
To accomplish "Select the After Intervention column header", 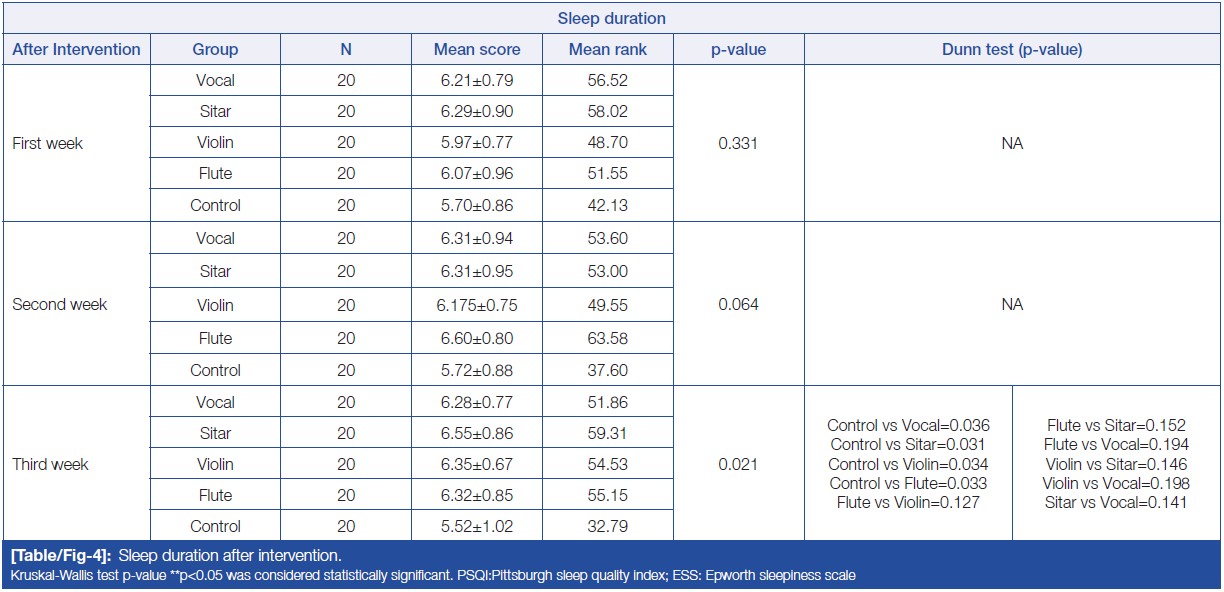I will 76,49.
